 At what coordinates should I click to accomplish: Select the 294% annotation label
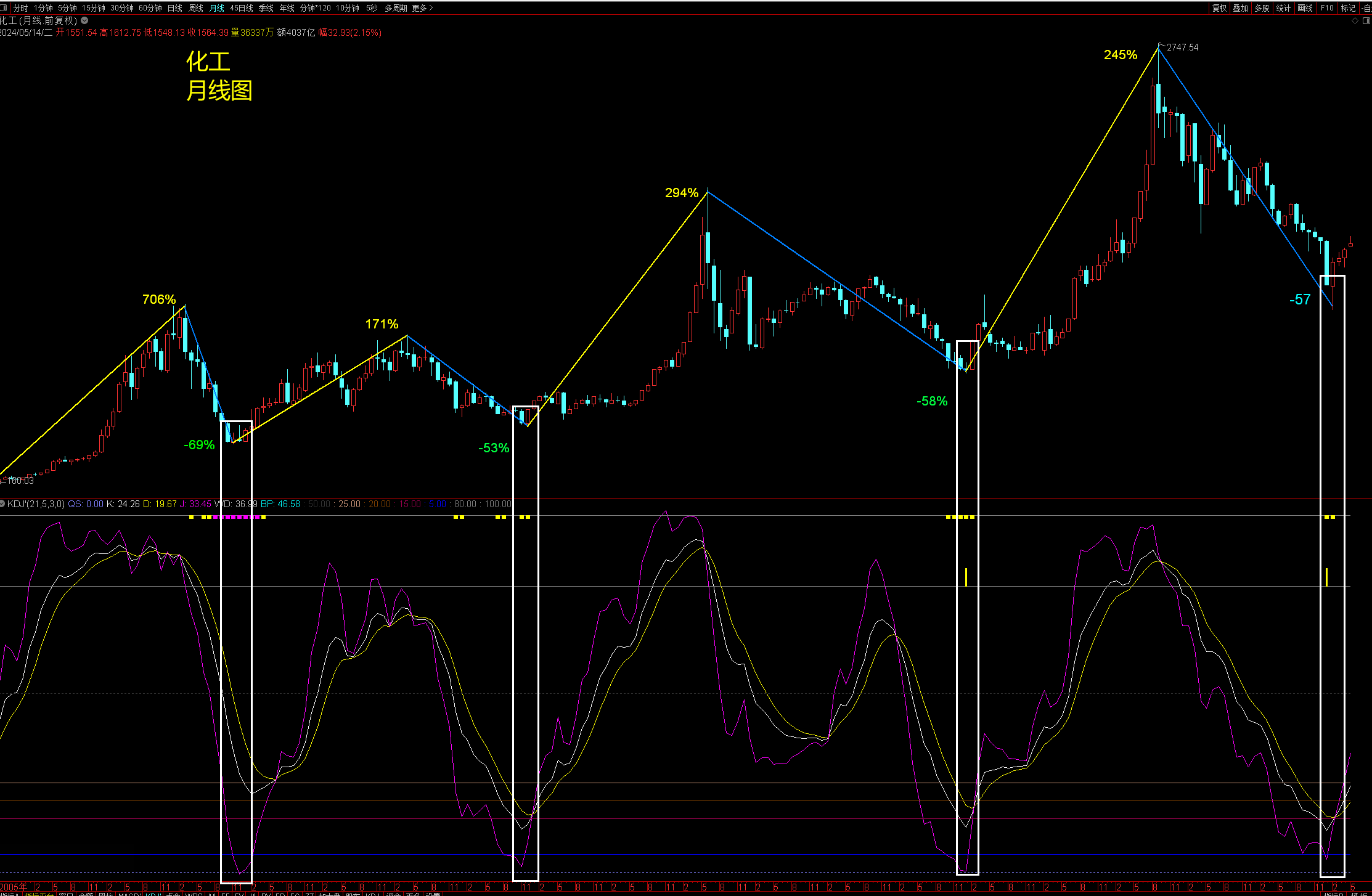[x=682, y=193]
